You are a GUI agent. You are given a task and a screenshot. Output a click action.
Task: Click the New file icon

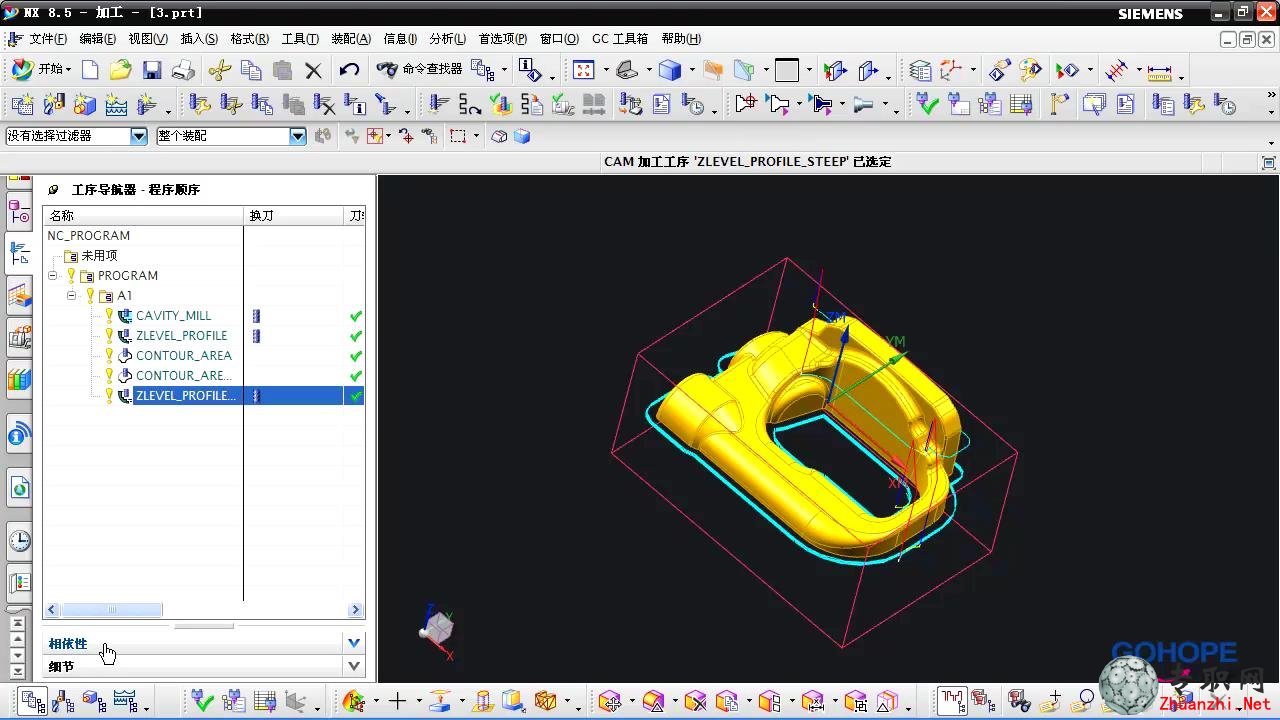90,70
